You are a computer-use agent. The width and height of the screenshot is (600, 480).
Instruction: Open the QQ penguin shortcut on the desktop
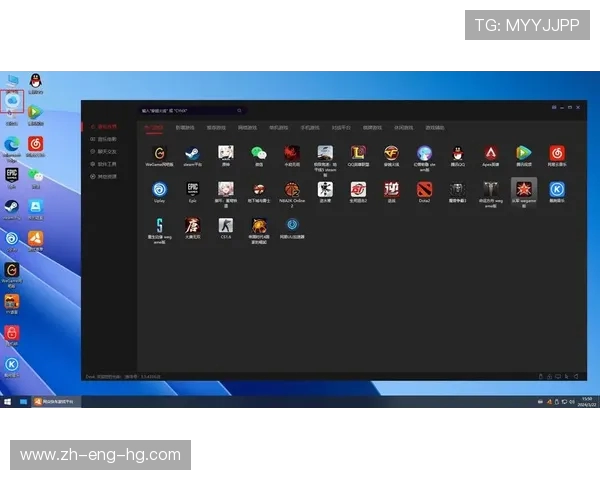tap(36, 81)
